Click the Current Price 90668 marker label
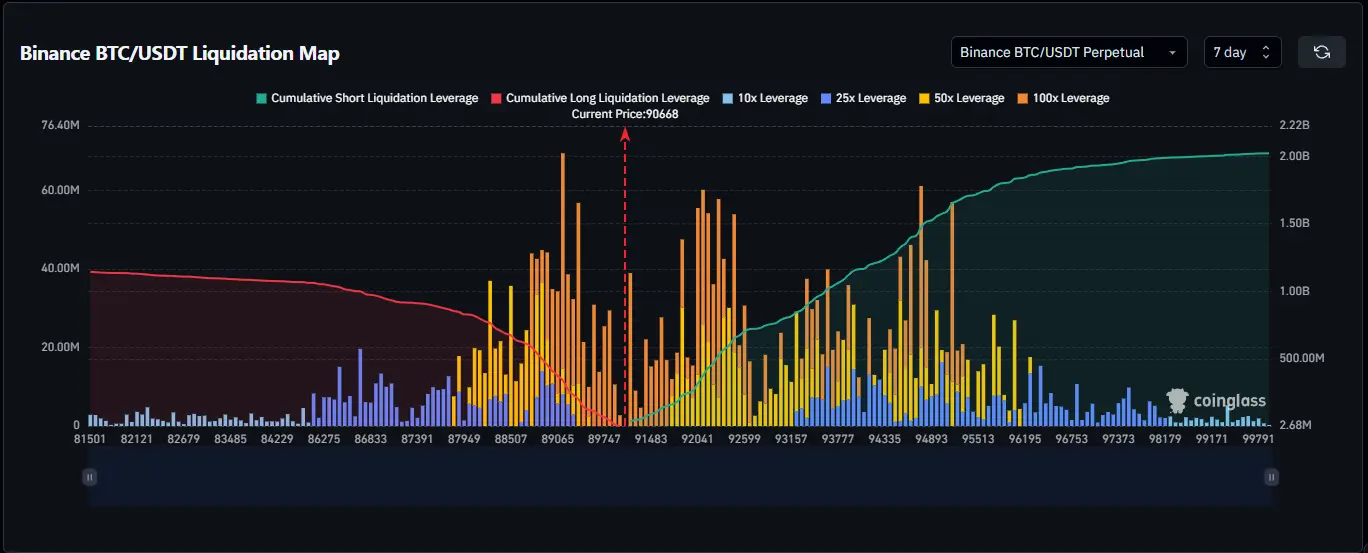Image resolution: width=1368 pixels, height=553 pixels. coord(625,114)
